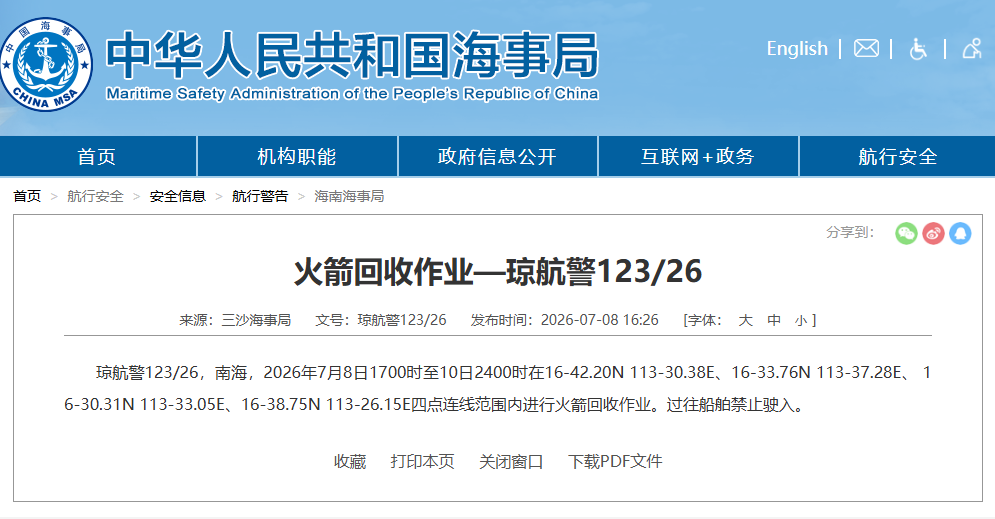Image resolution: width=995 pixels, height=519 pixels.
Task: Set font size to 小
Action: click(801, 320)
